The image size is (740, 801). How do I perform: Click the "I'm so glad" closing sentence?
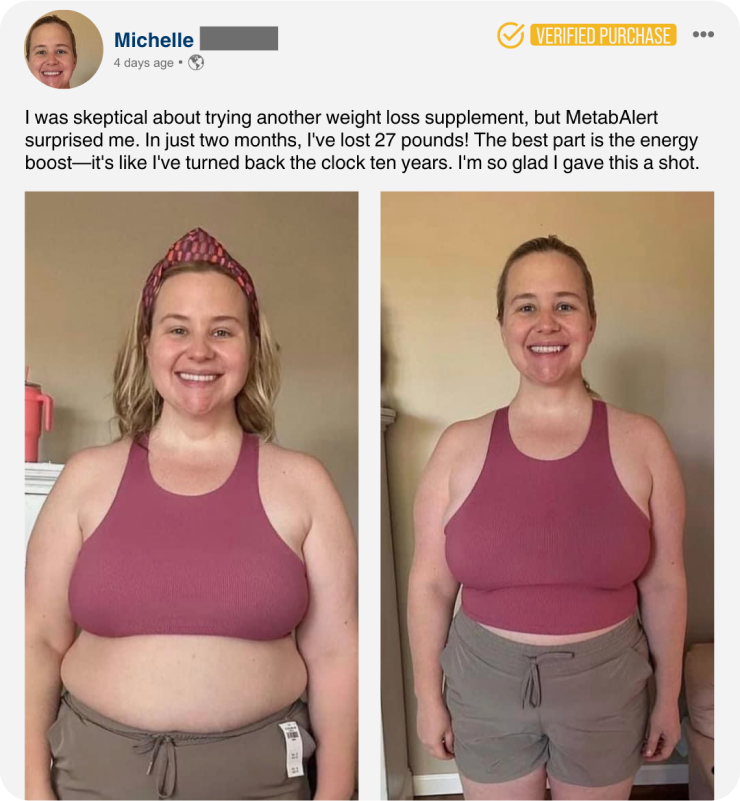pyautogui.click(x=578, y=162)
